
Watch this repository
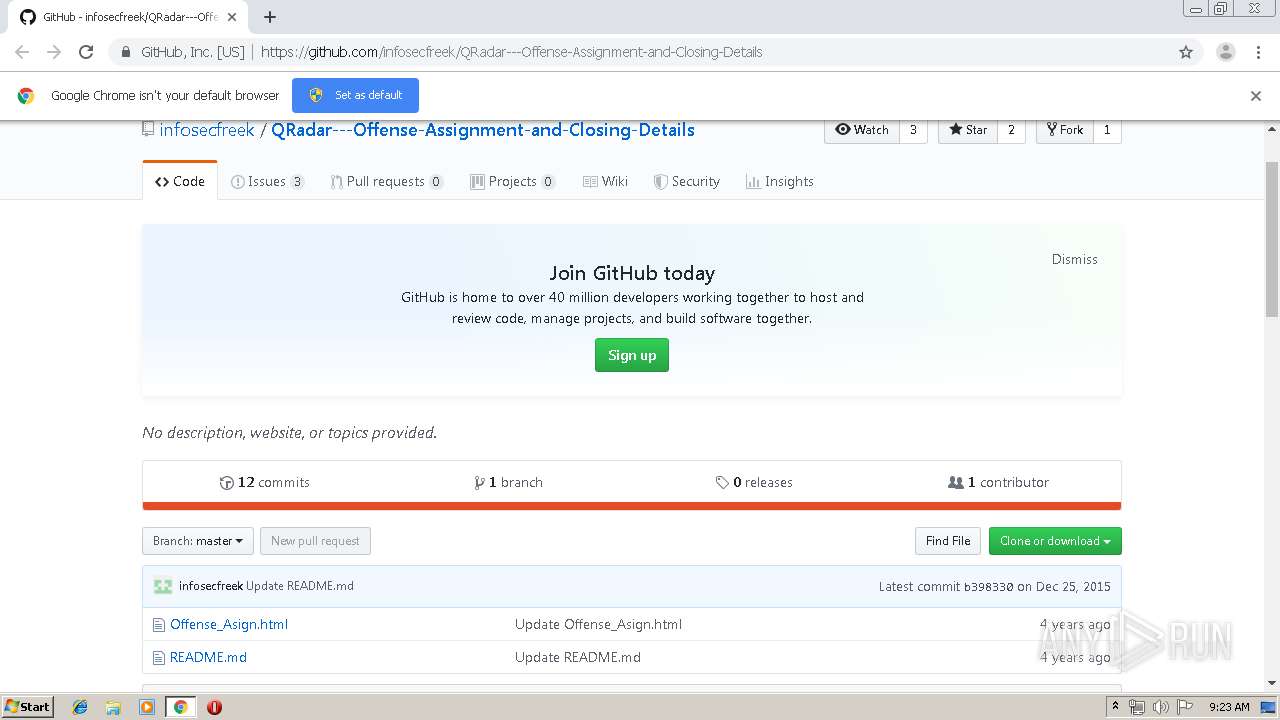862,130
